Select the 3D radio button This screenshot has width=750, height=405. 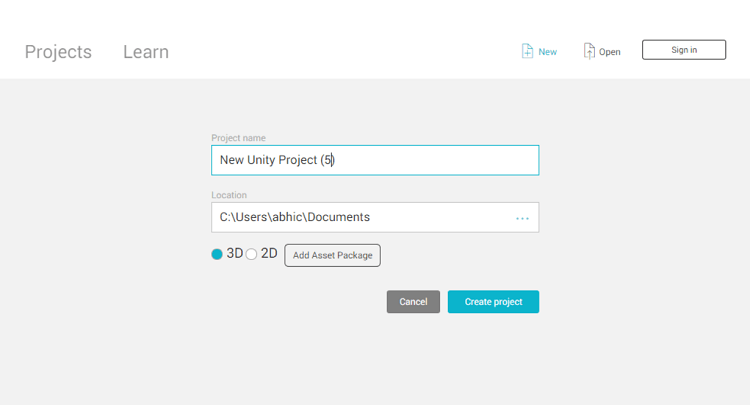[x=217, y=255]
